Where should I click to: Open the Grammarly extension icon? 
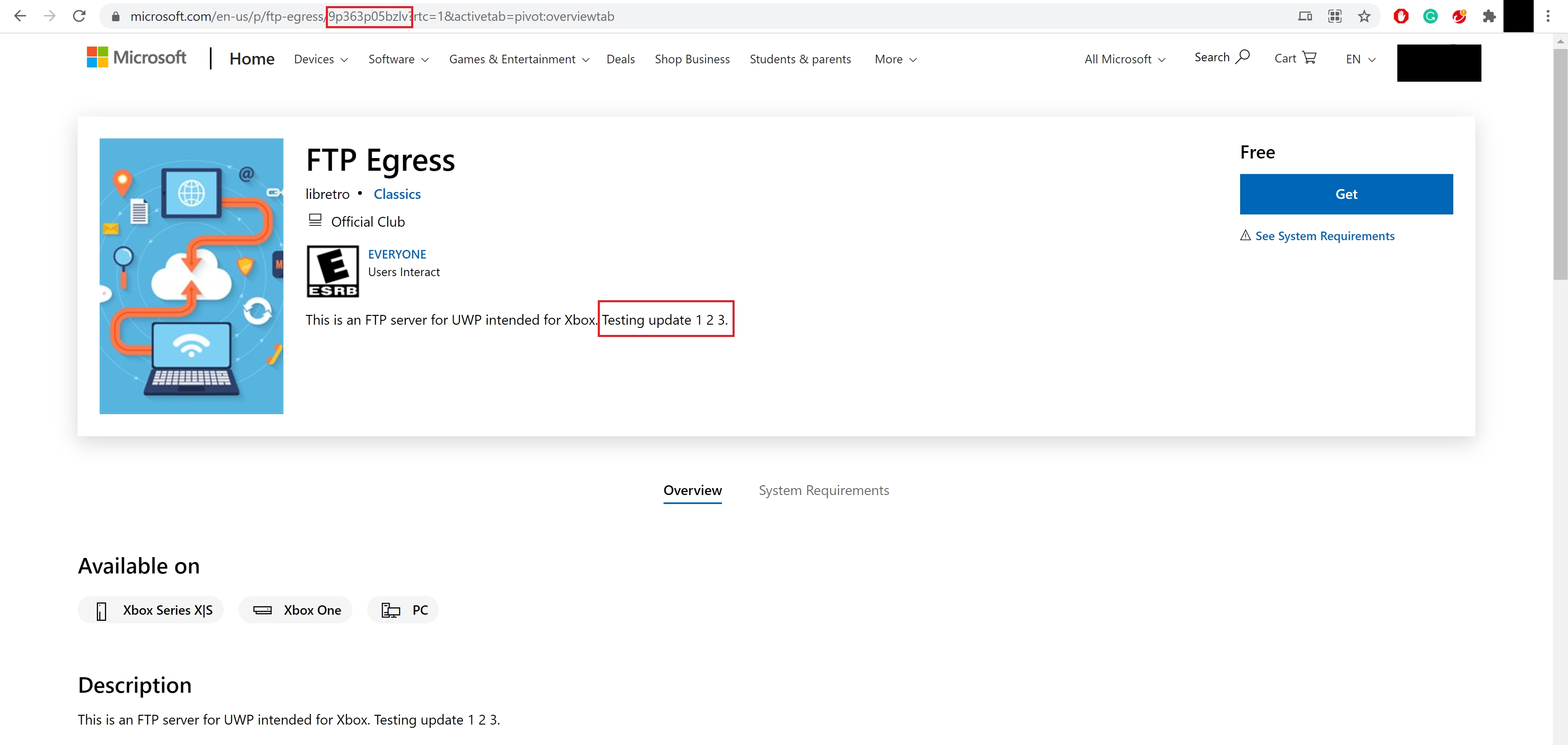click(1430, 16)
